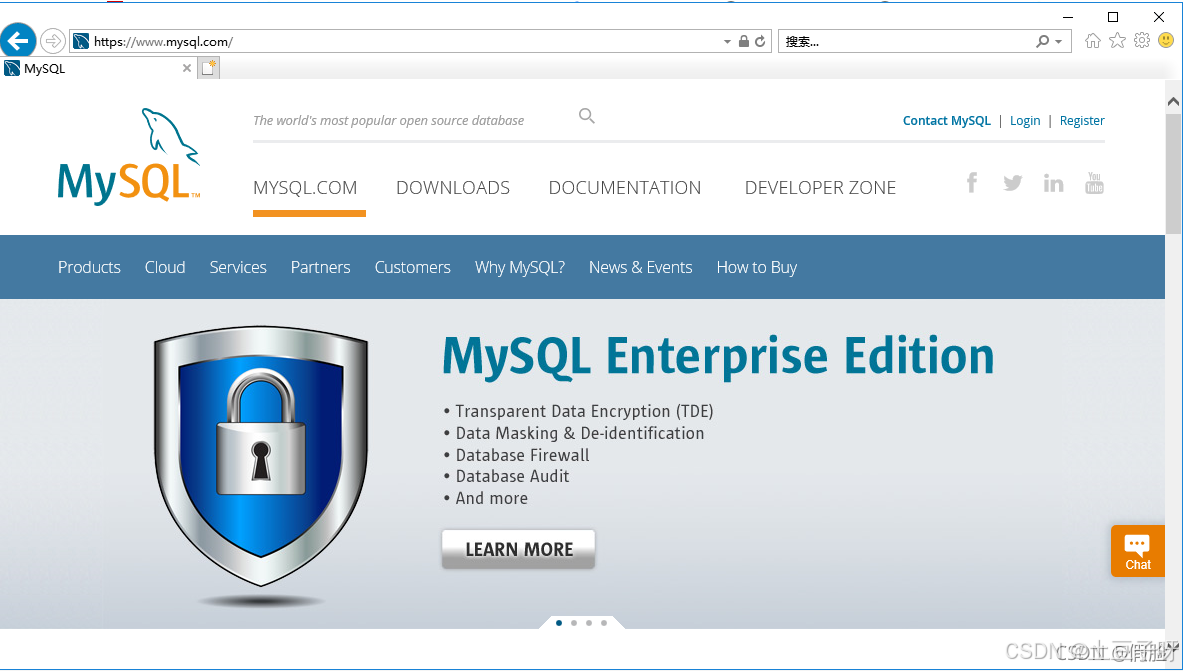The height and width of the screenshot is (671, 1183).
Task: Click the MySQL dolphin logo
Action: click(129, 155)
